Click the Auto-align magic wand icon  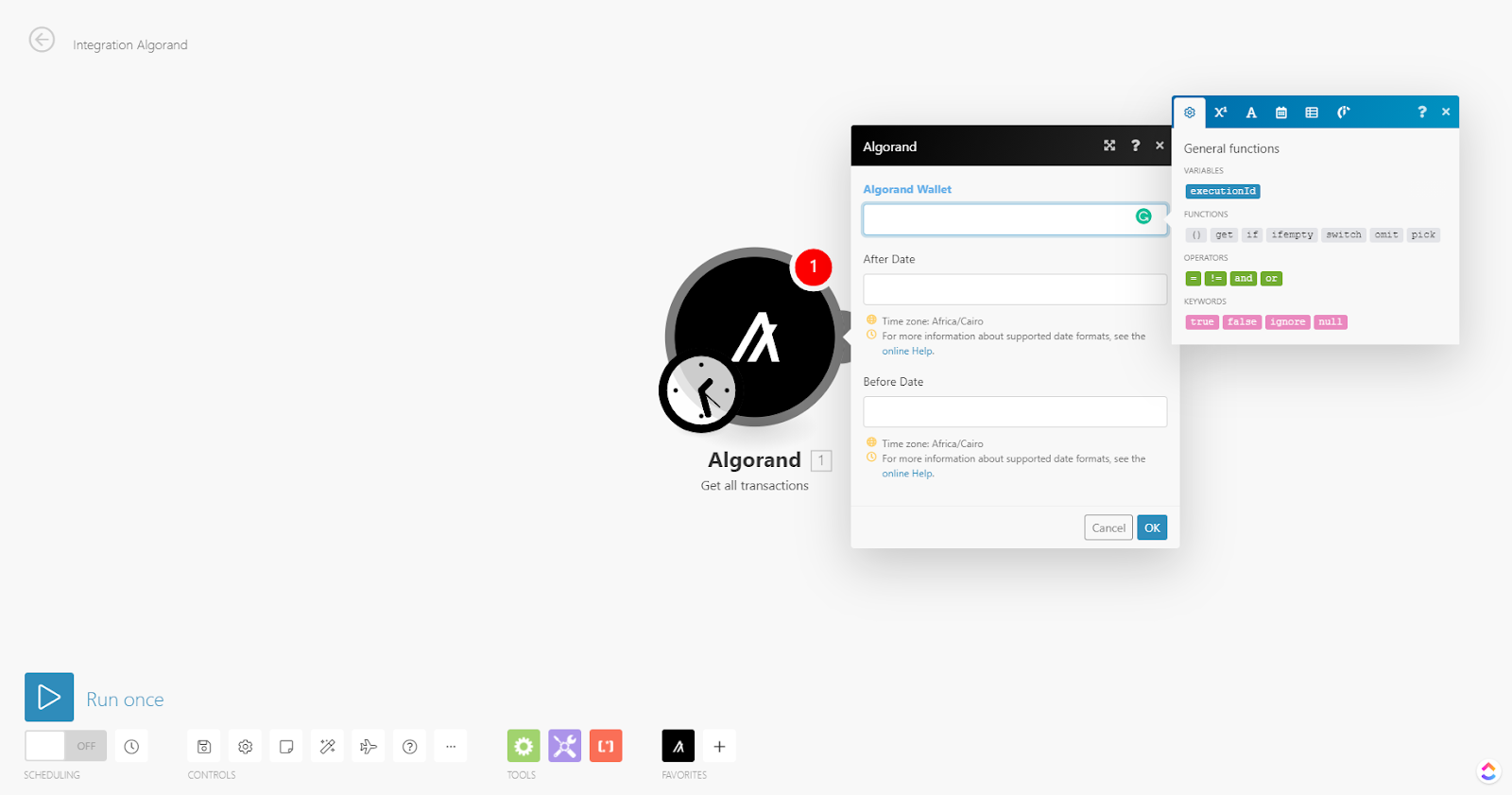point(328,747)
